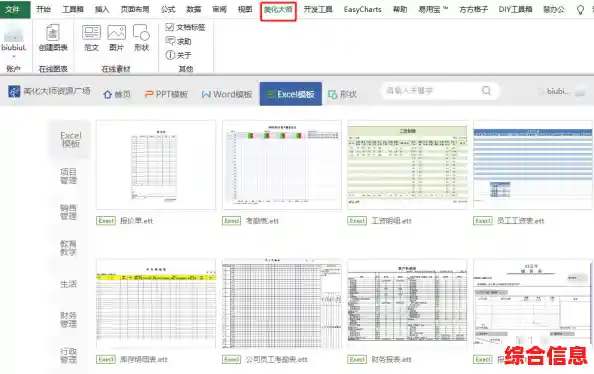This screenshot has width=594, height=374.
Task: Open the 范文 sample text icon
Action: click(91, 33)
